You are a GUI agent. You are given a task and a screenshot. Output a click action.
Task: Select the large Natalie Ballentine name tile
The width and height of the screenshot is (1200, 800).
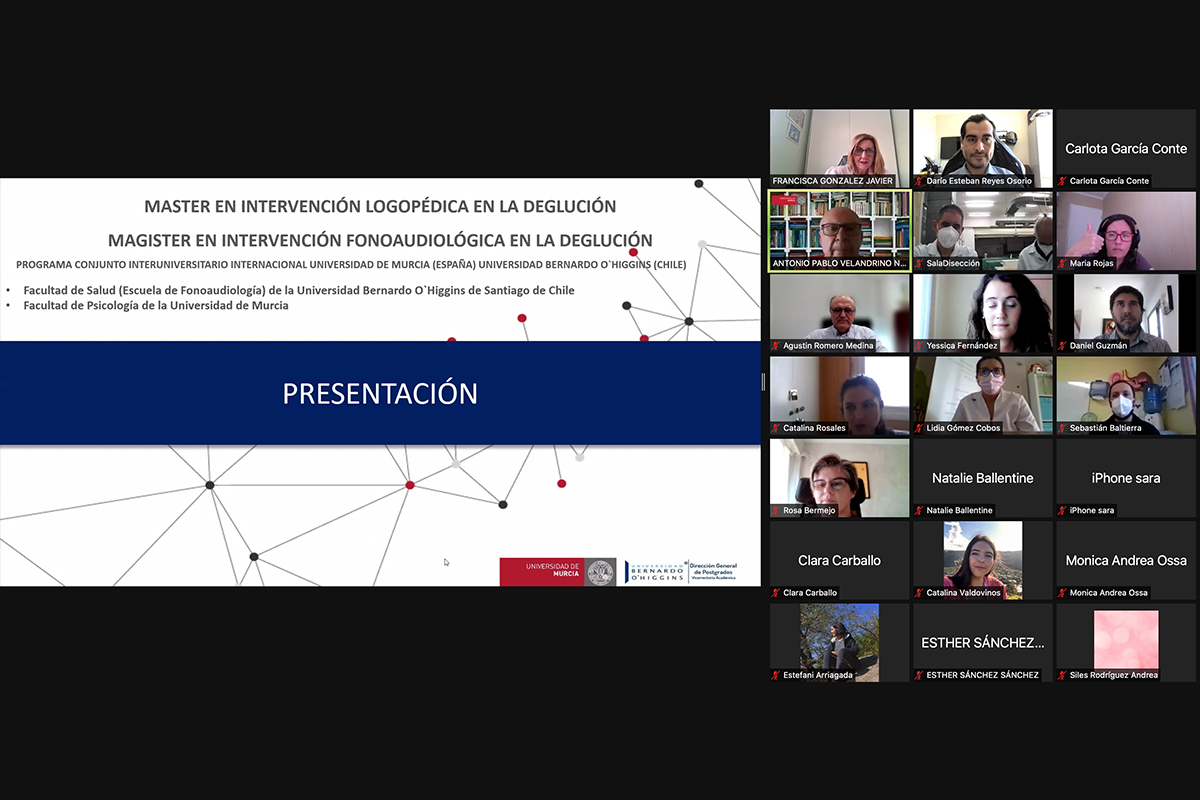point(983,478)
